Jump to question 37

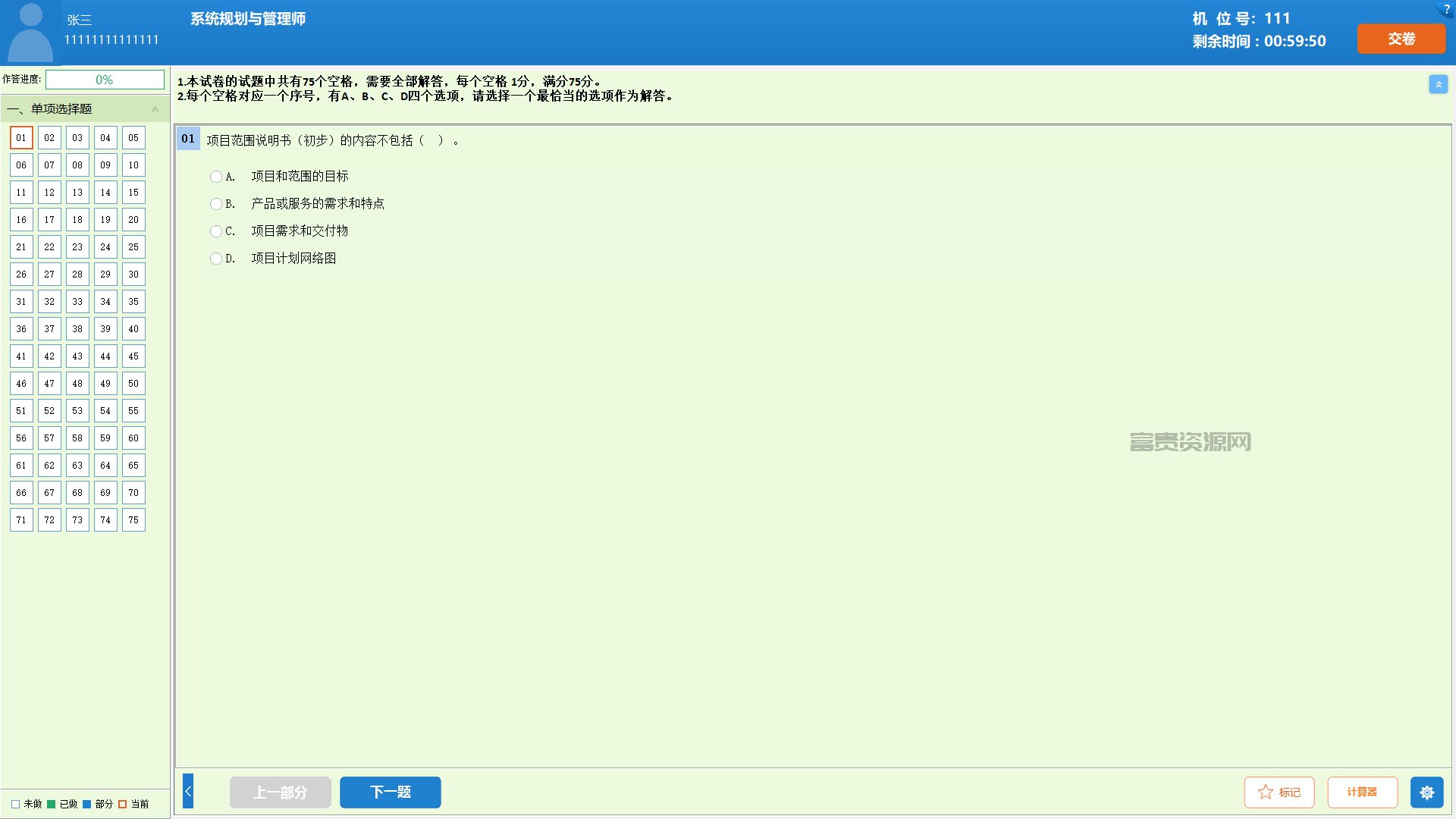click(49, 329)
